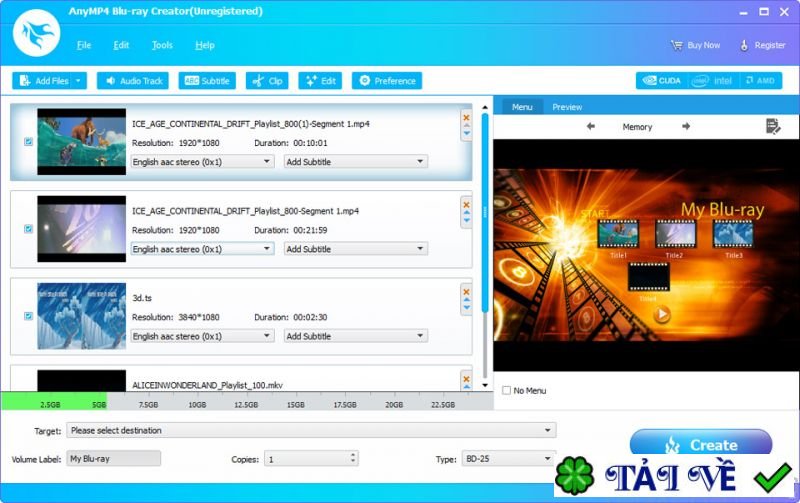Screen dimensions: 800x503
Task: Open the Clip scissors tool
Action: [266, 81]
